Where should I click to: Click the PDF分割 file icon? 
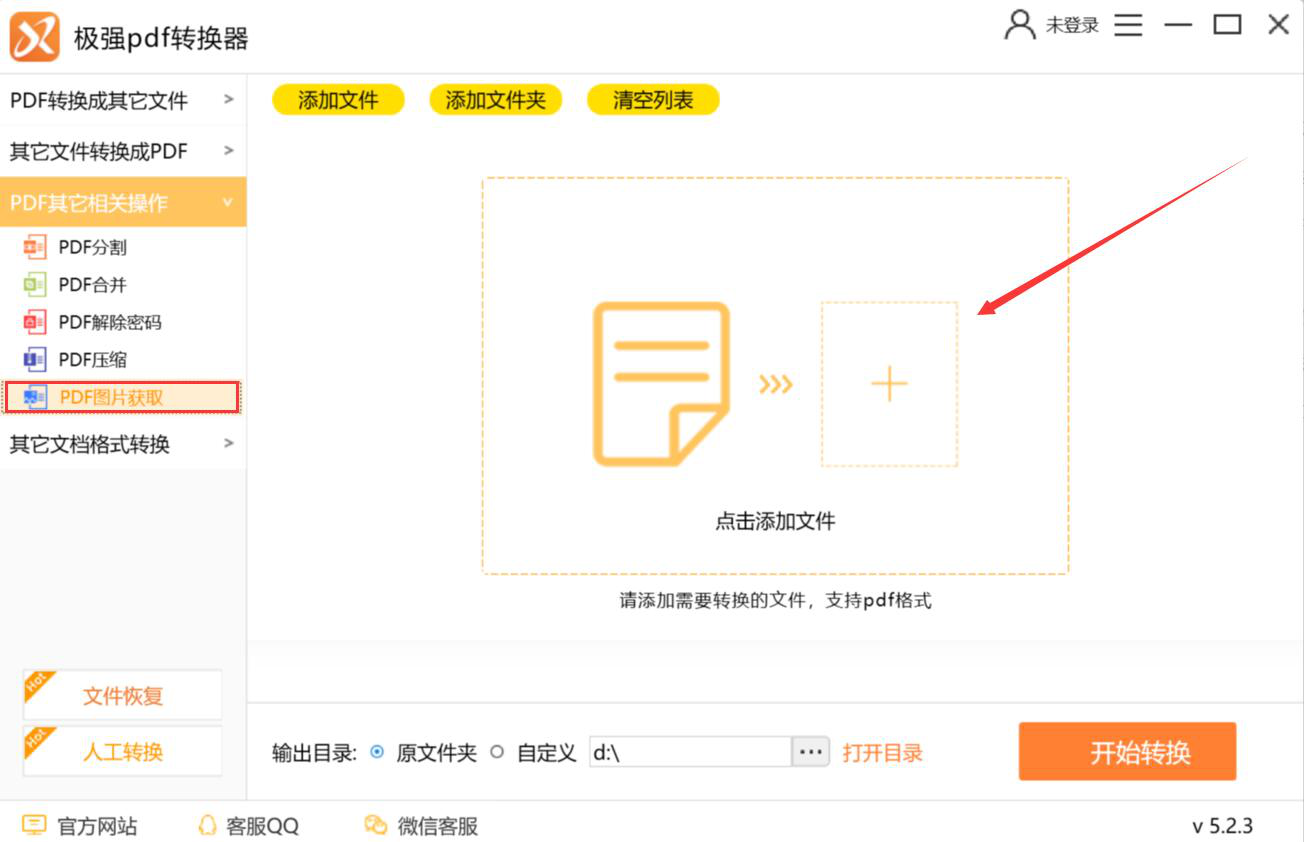[35, 247]
